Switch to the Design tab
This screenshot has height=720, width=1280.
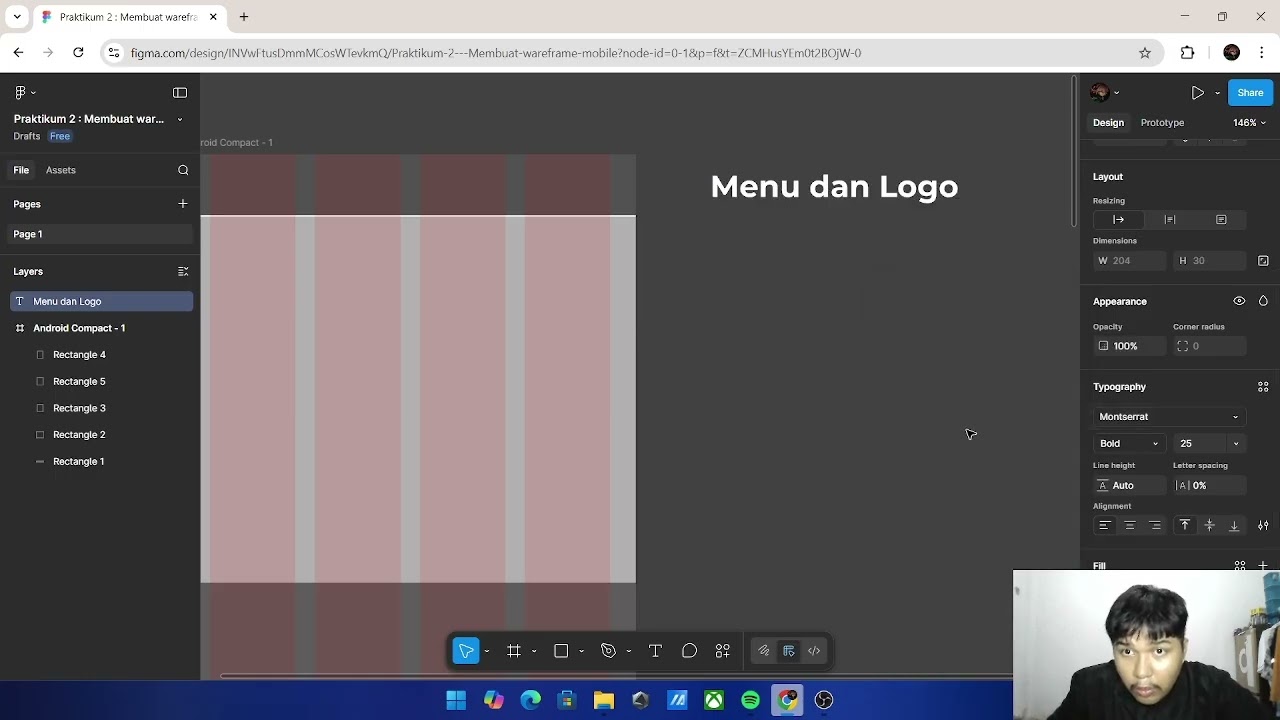[x=1108, y=123]
